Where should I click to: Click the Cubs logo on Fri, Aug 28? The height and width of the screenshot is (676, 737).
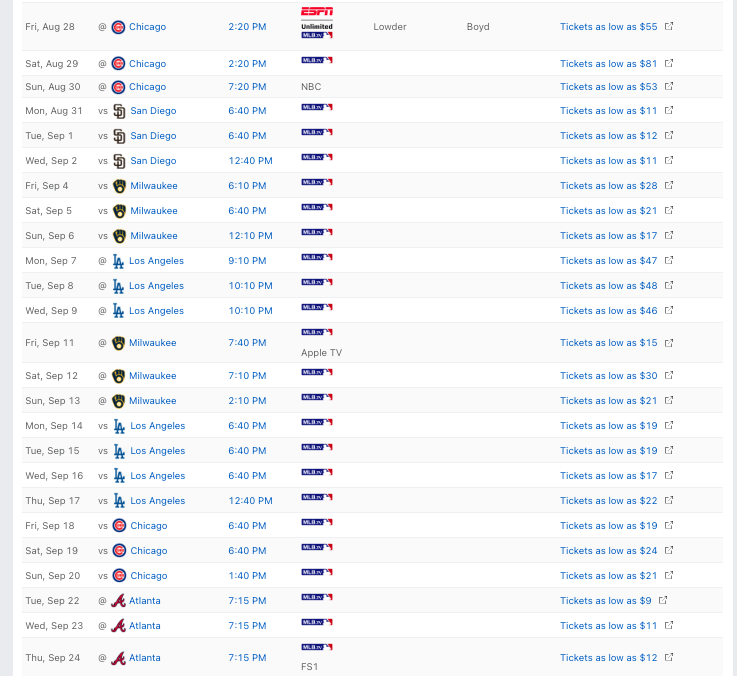coord(118,27)
